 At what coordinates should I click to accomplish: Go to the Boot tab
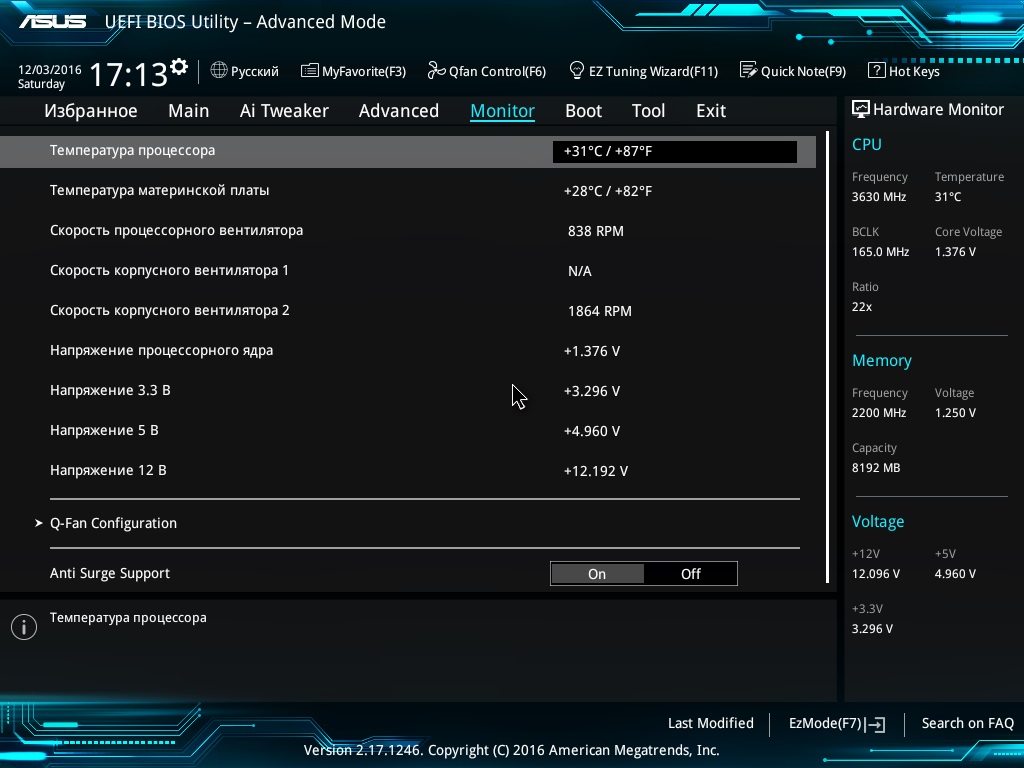pyautogui.click(x=583, y=111)
